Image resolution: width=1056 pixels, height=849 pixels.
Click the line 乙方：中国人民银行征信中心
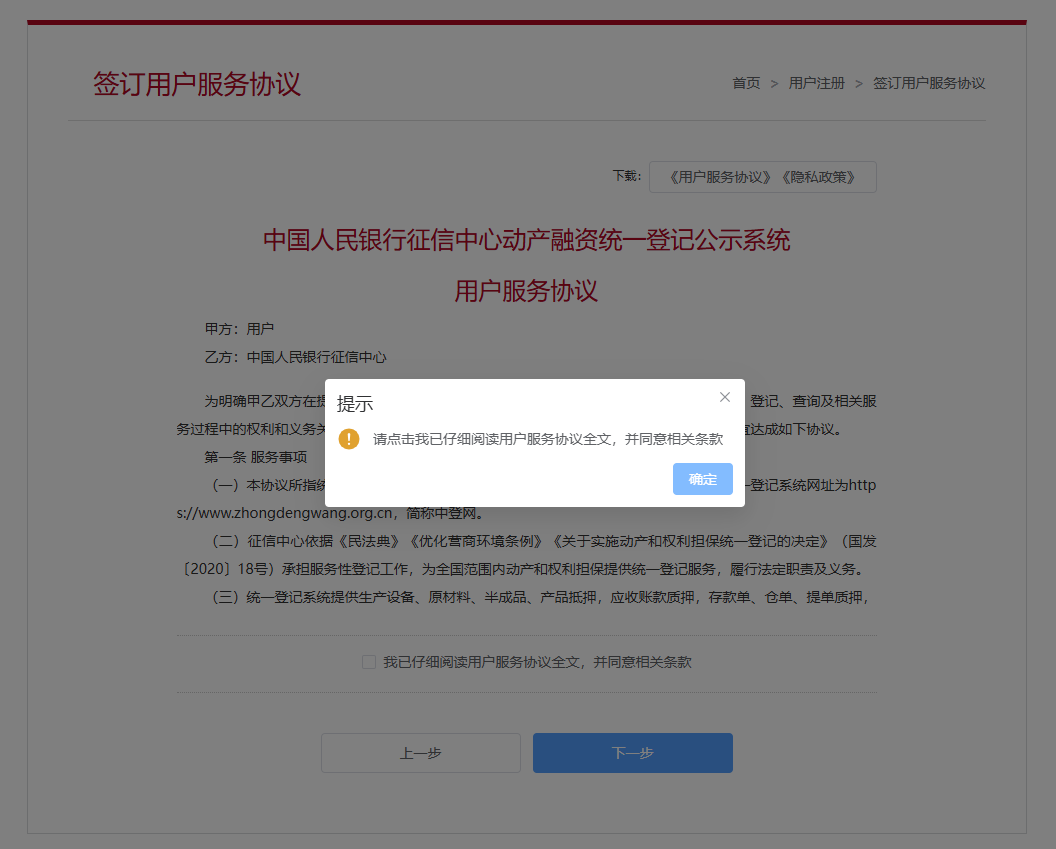296,357
